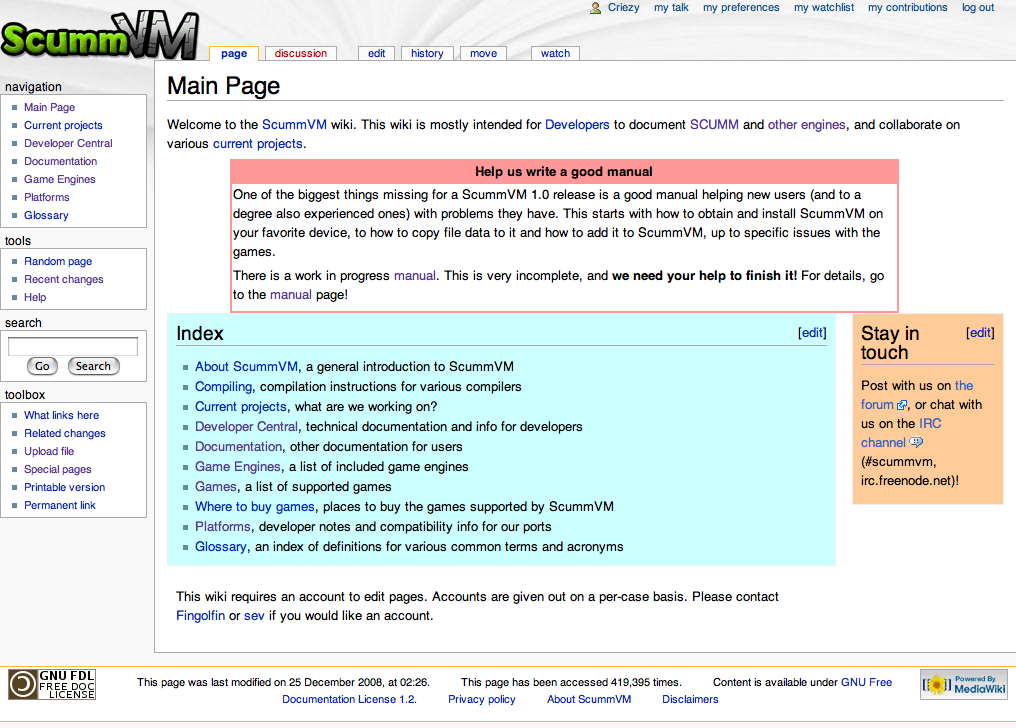Open Main Page in navigation sidebar
1016x728 pixels.
(x=49, y=108)
